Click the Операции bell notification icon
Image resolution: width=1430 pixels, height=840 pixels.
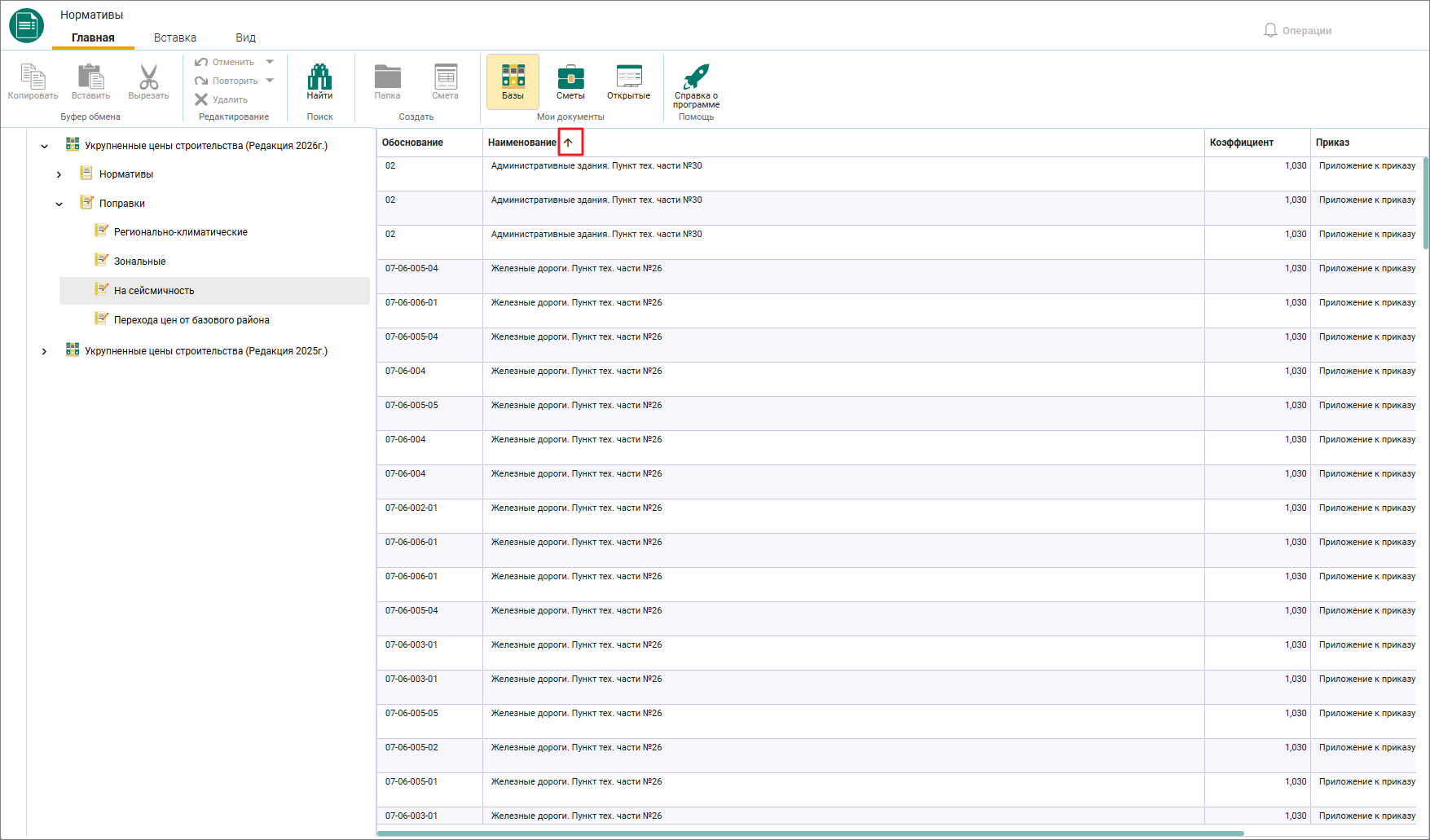[1270, 30]
